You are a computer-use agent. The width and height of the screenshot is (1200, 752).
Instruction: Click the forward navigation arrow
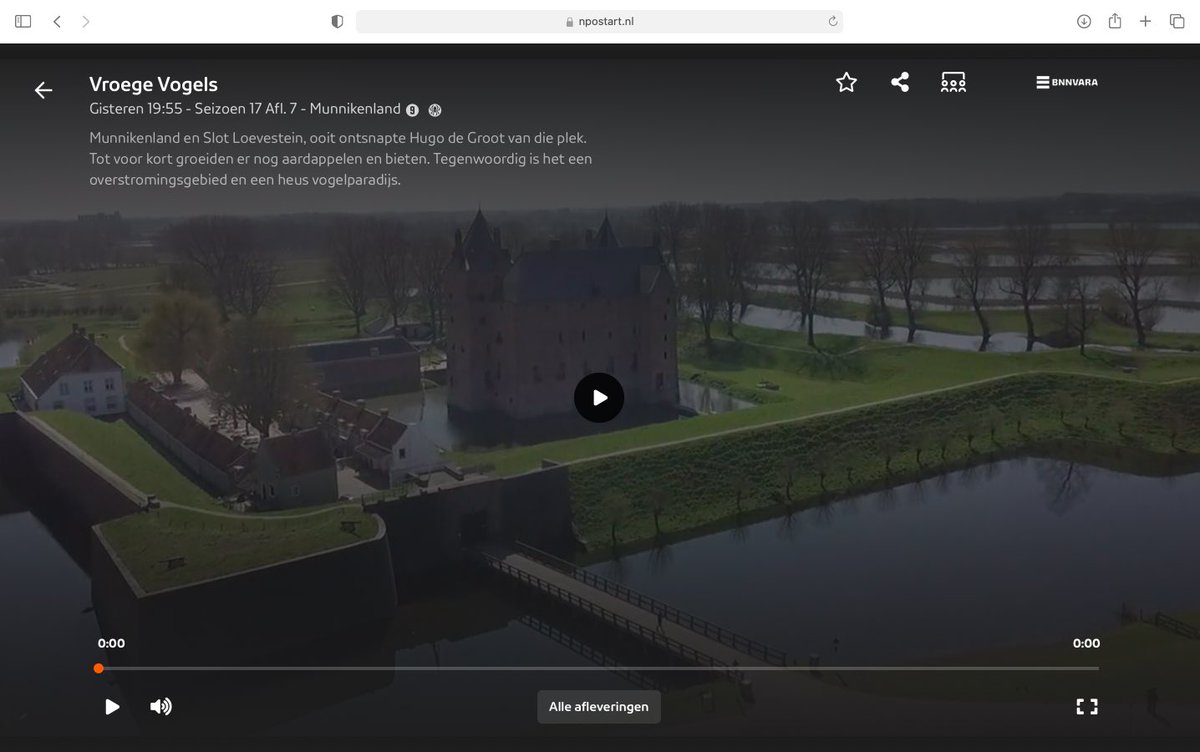coord(85,20)
